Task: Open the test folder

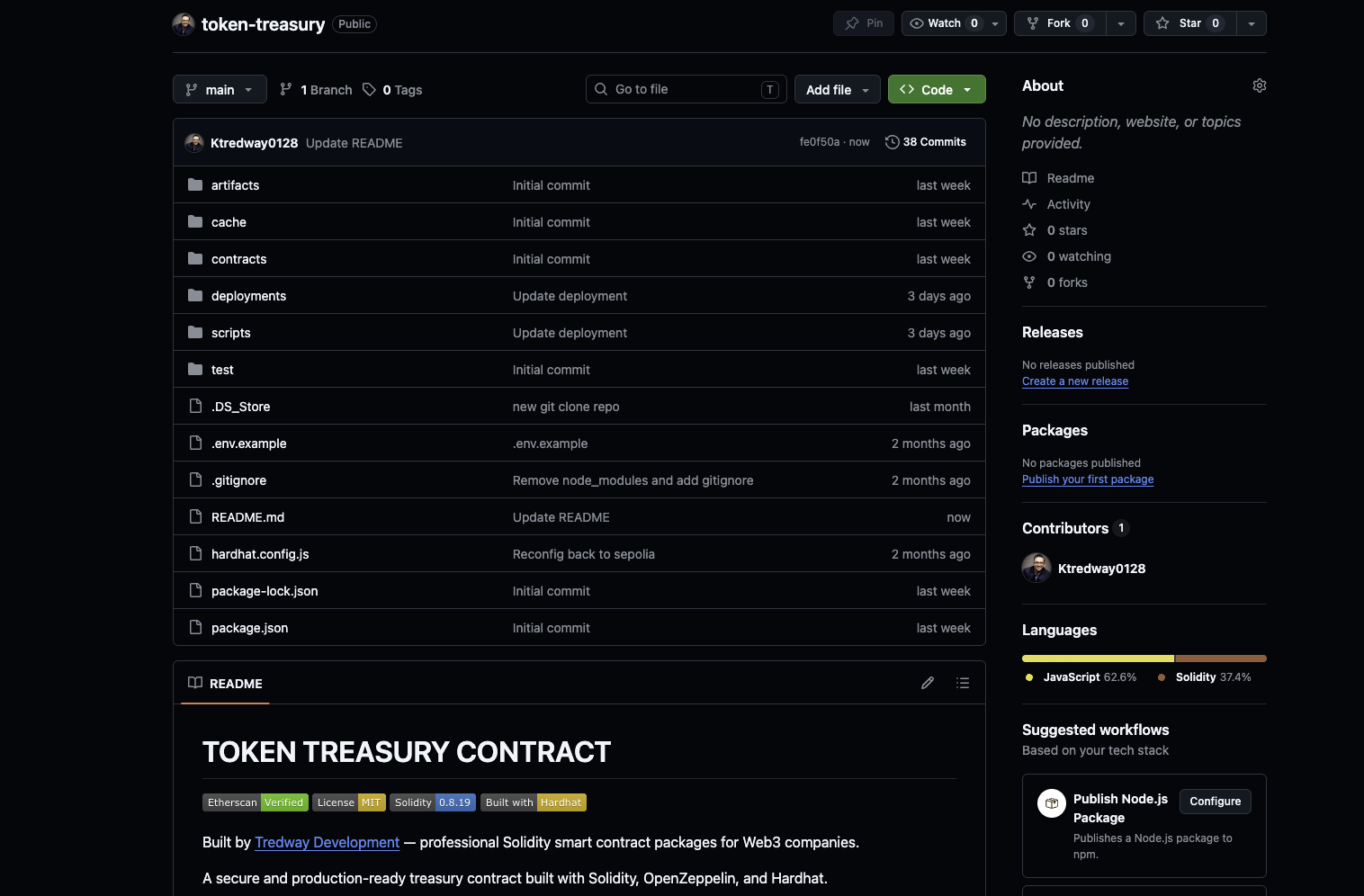Action: (x=222, y=370)
